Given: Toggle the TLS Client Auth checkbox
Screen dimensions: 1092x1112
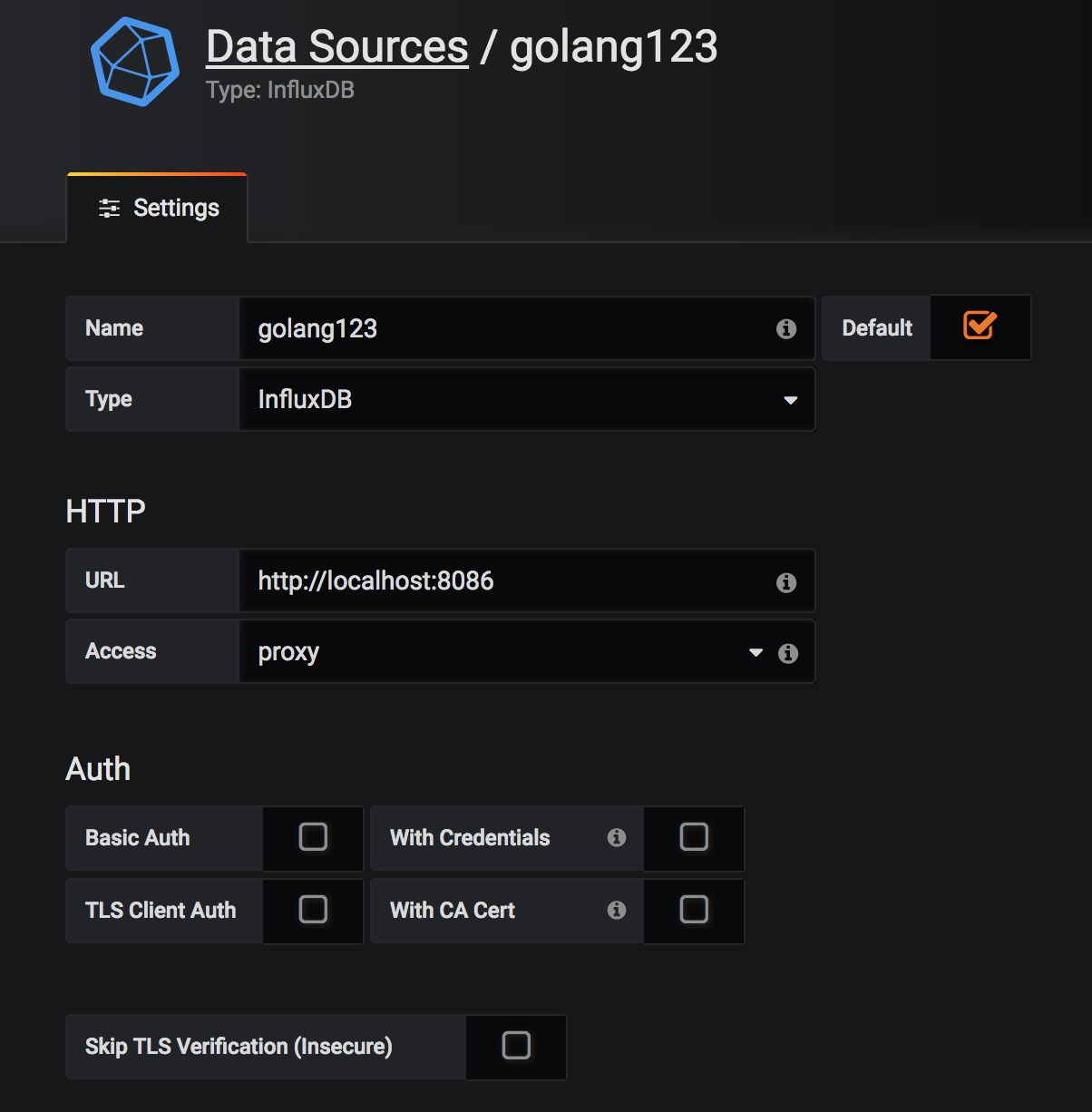Looking at the screenshot, I should 313,909.
